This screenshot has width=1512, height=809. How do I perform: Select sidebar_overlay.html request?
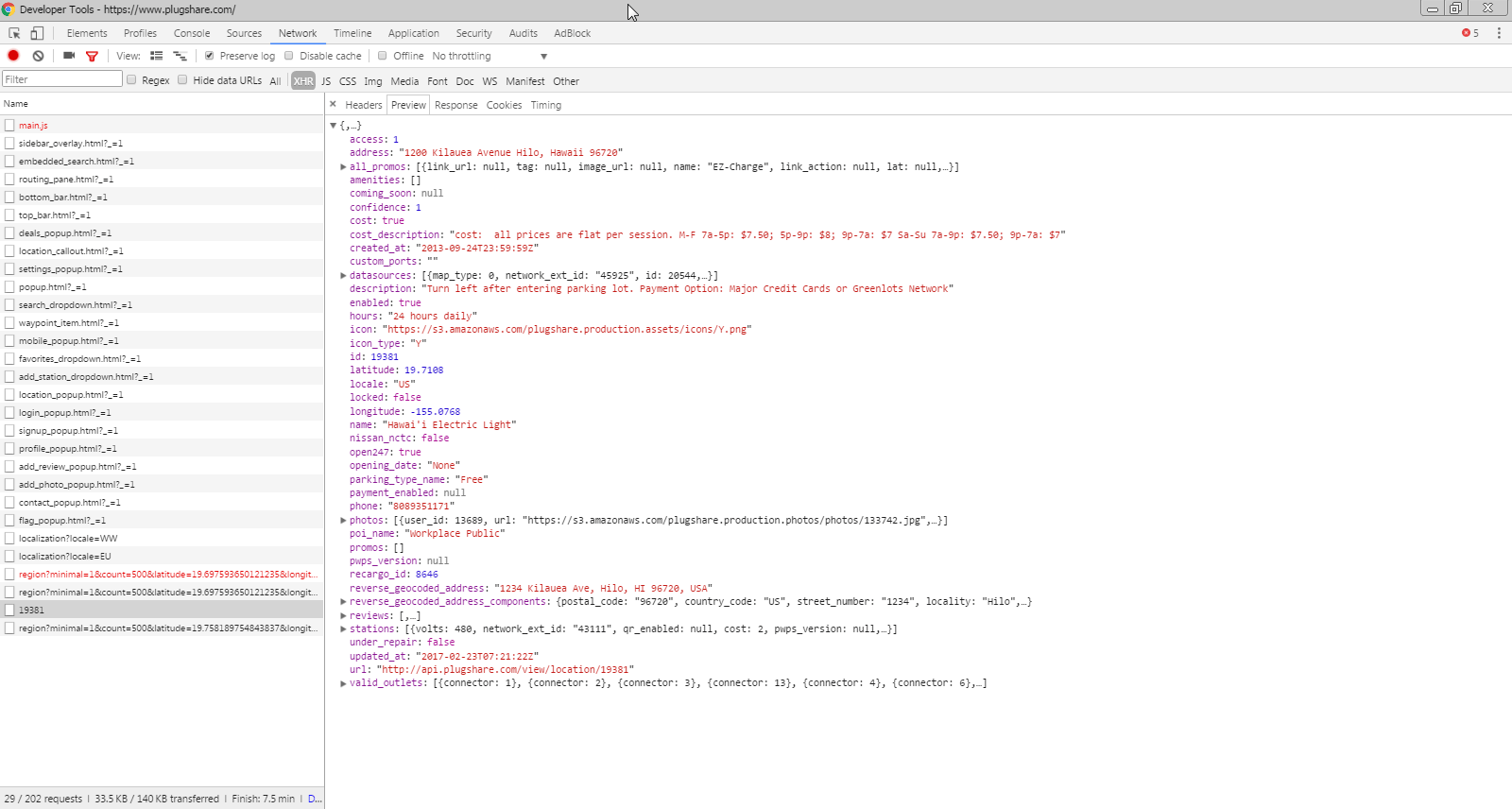point(162,143)
